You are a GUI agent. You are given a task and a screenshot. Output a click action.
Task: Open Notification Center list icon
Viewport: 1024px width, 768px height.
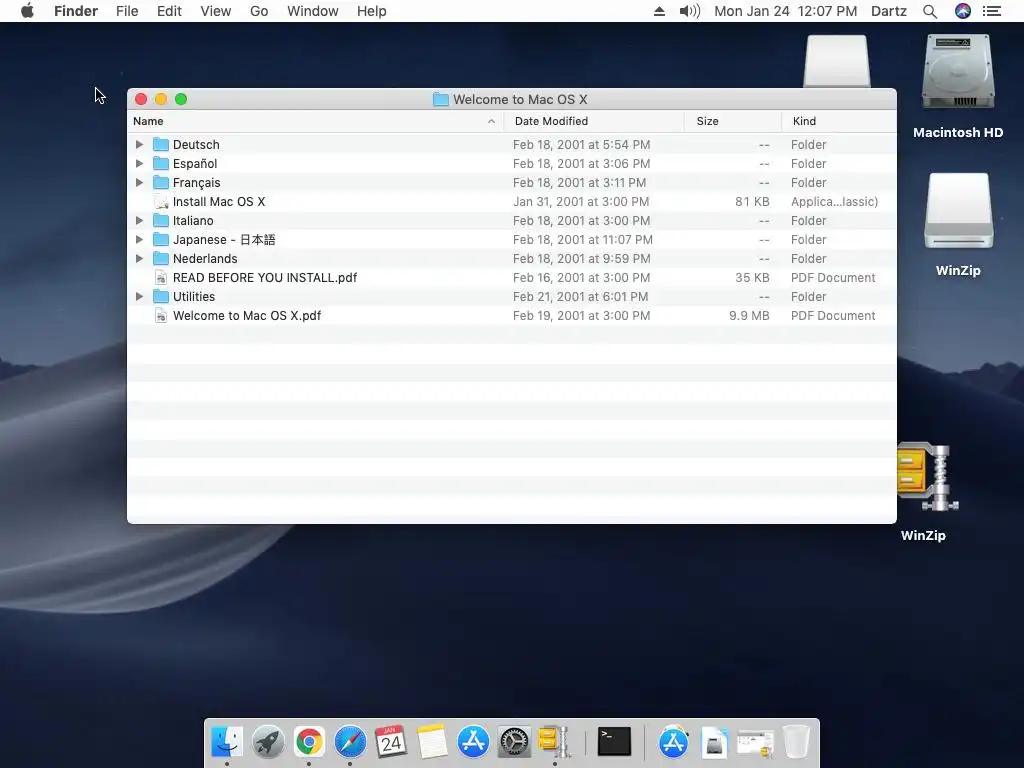click(992, 11)
